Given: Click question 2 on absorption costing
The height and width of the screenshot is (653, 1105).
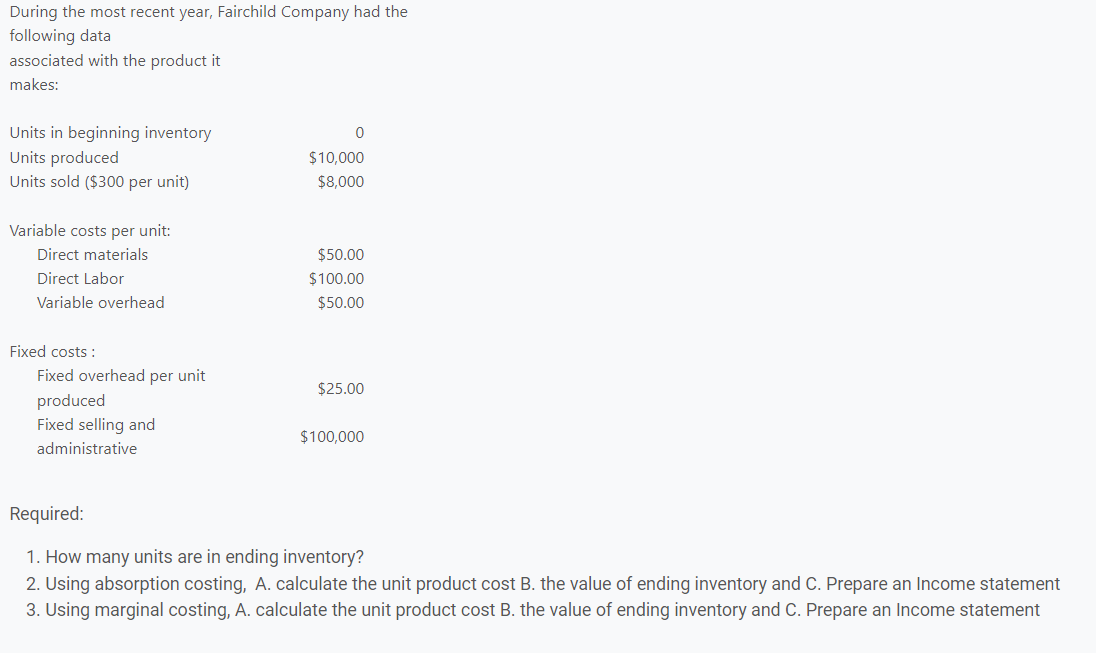Looking at the screenshot, I should pyautogui.click(x=543, y=584).
